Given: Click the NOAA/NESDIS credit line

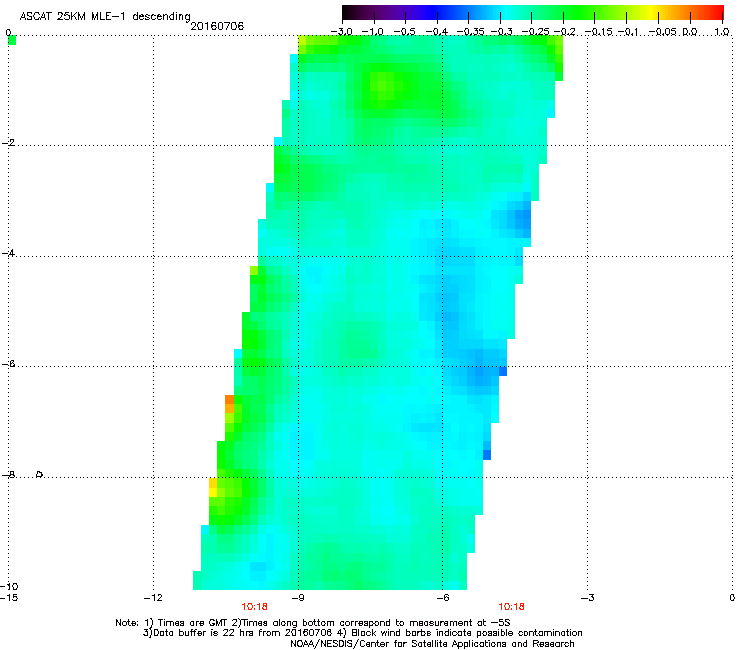Looking at the screenshot, I should (x=432, y=644).
